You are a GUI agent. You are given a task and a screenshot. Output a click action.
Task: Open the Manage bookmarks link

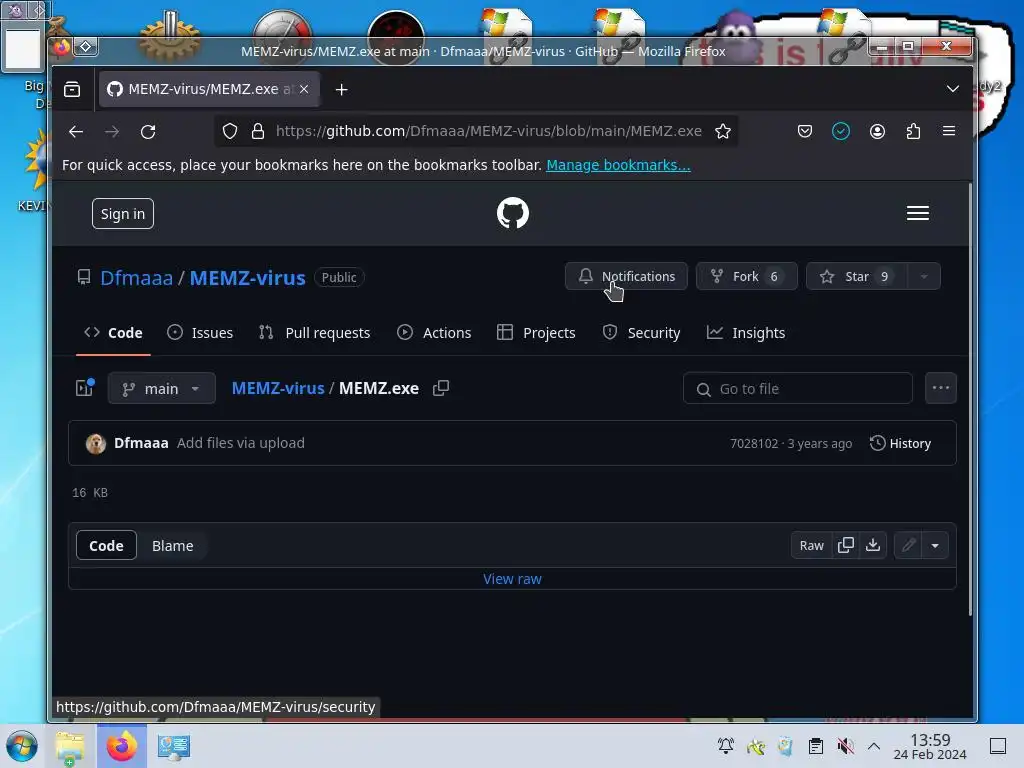[618, 165]
